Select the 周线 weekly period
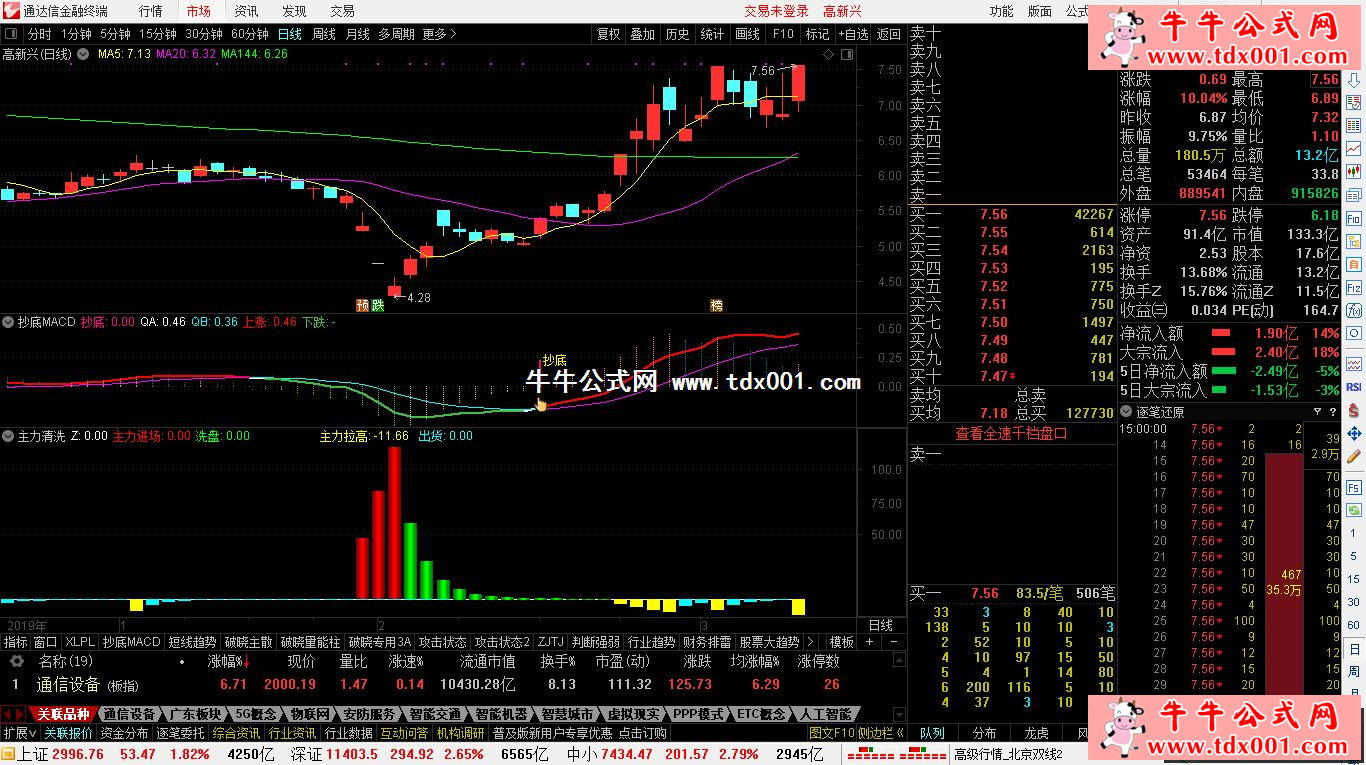This screenshot has height=765, width=1366. click(324, 34)
